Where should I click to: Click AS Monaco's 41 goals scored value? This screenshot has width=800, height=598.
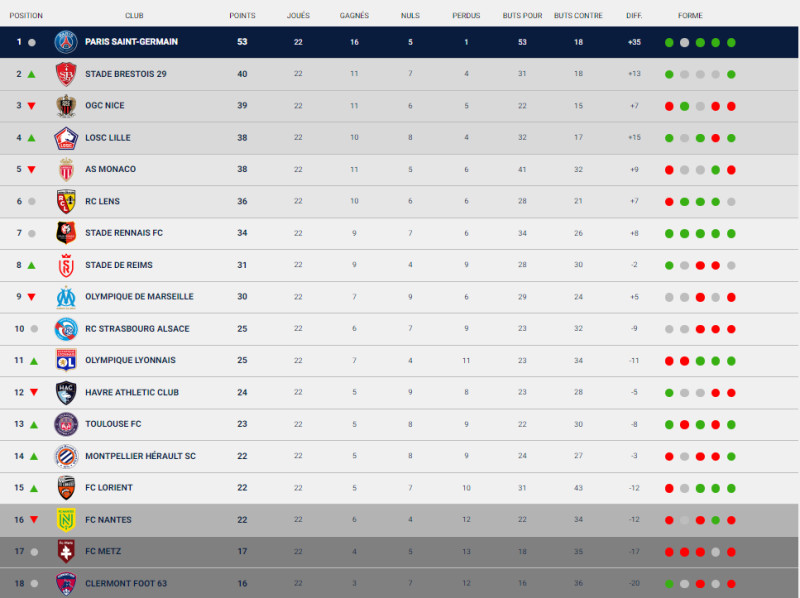click(x=522, y=169)
